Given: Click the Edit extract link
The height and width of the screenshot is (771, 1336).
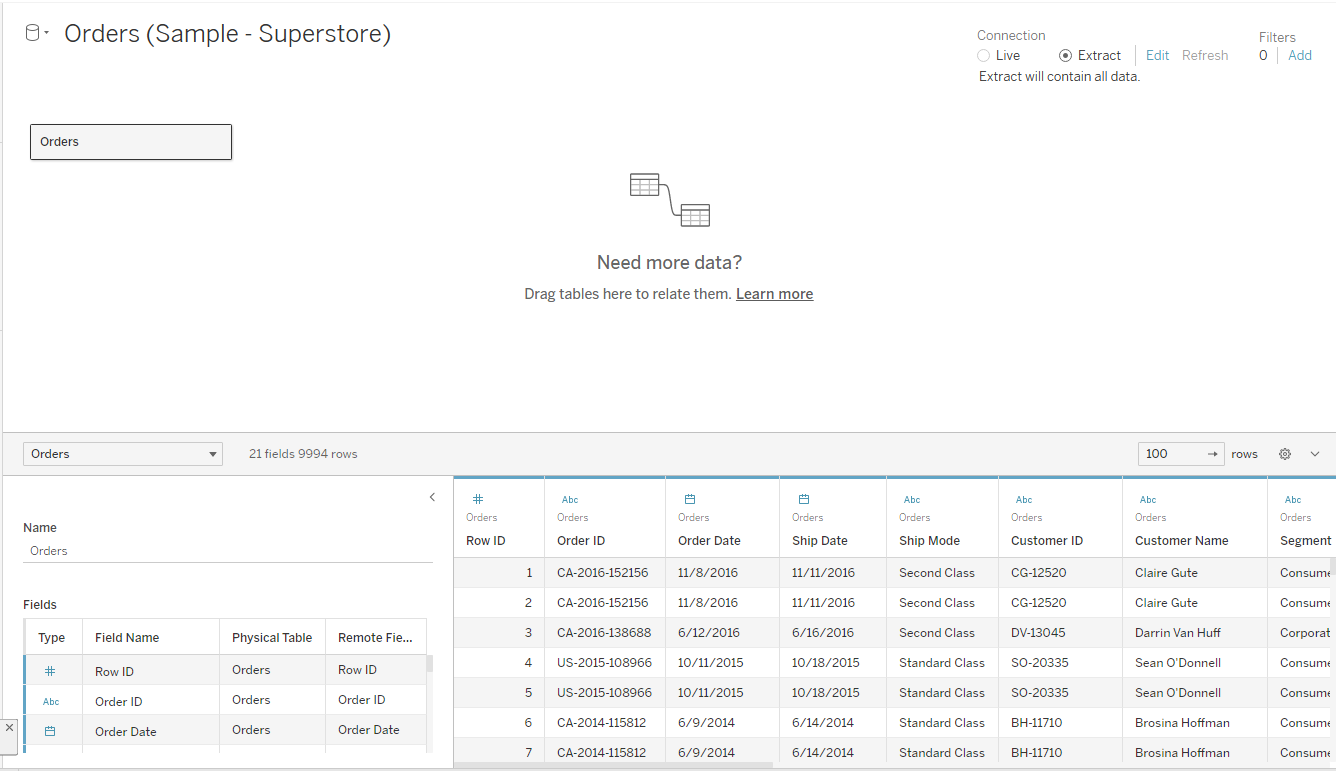Looking at the screenshot, I should click(1157, 56).
